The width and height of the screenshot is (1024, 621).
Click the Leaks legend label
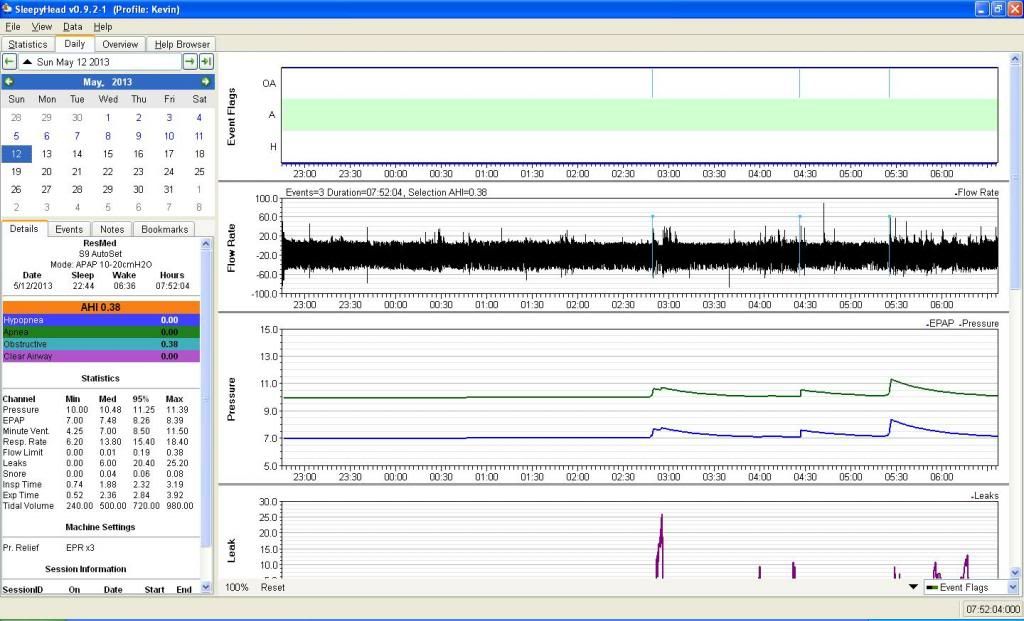(985, 496)
